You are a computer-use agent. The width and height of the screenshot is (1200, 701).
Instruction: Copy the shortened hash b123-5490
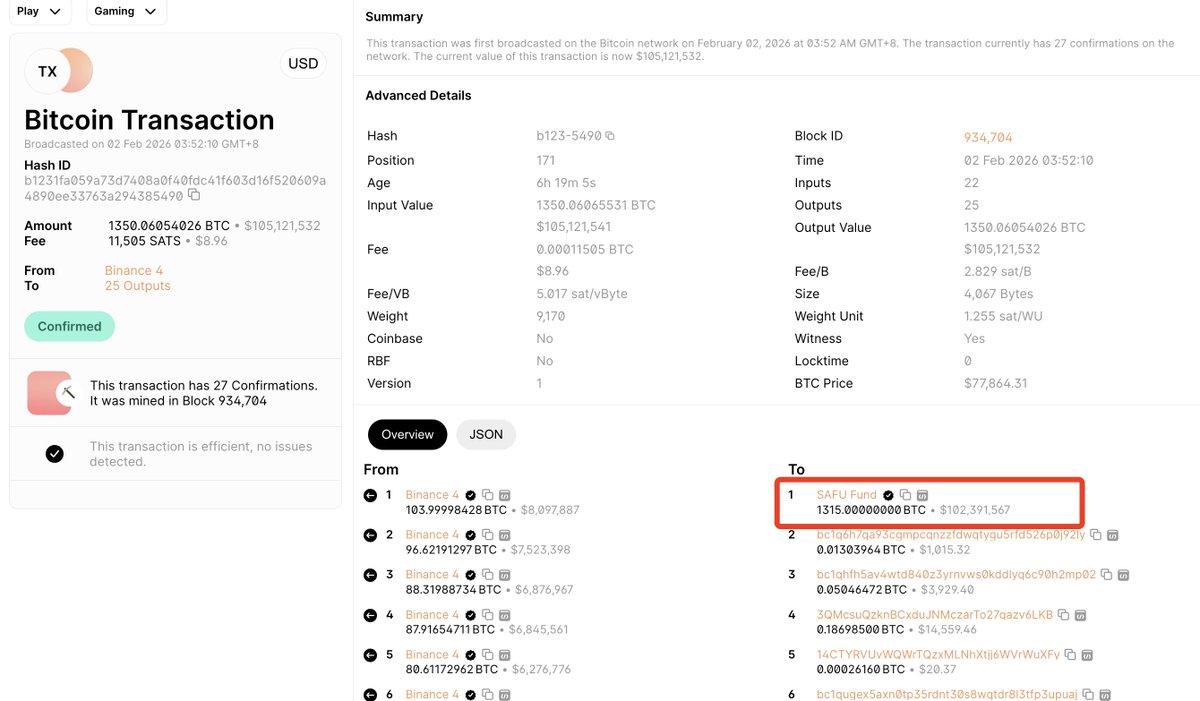pos(610,136)
